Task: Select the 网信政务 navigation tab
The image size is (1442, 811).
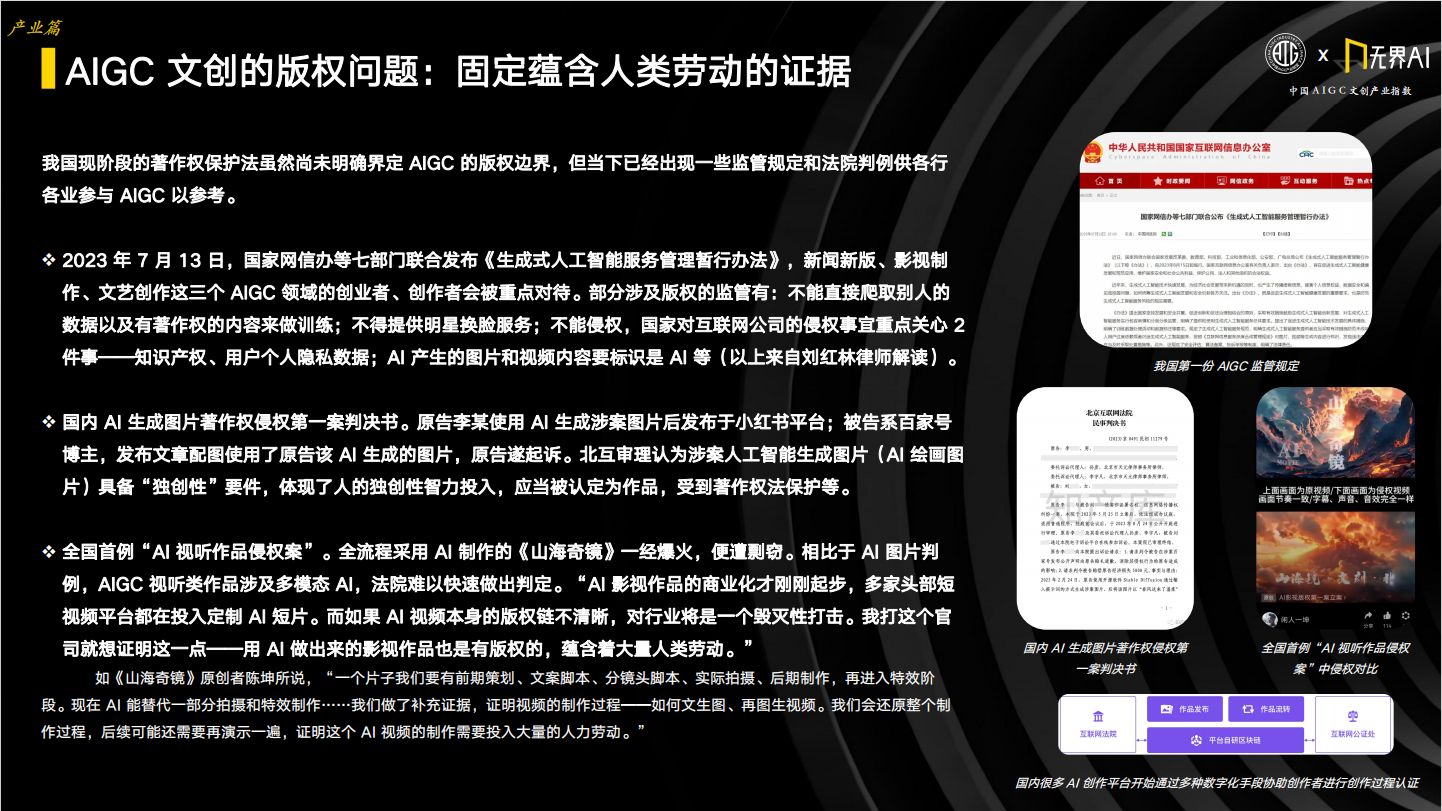Action: click(x=1236, y=181)
